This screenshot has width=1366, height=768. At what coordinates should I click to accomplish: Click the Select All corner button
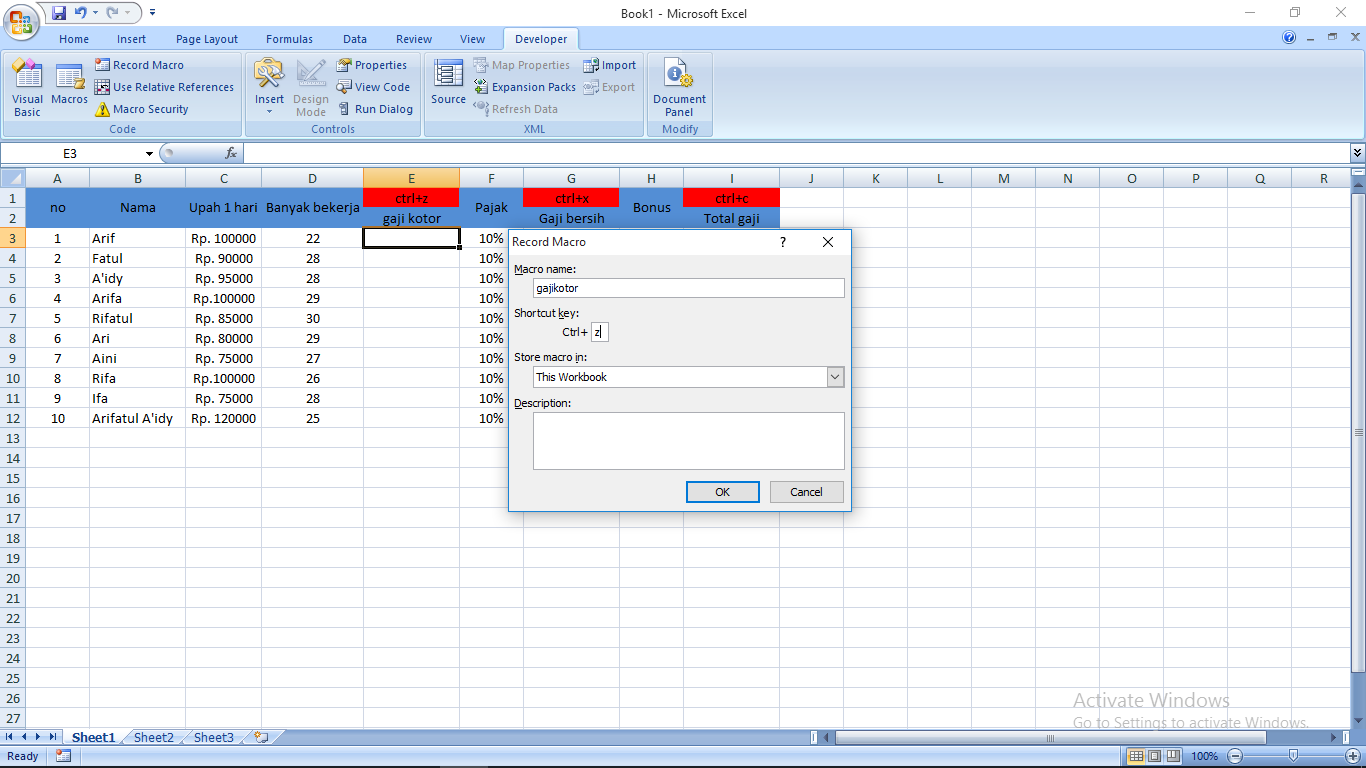click(x=12, y=178)
